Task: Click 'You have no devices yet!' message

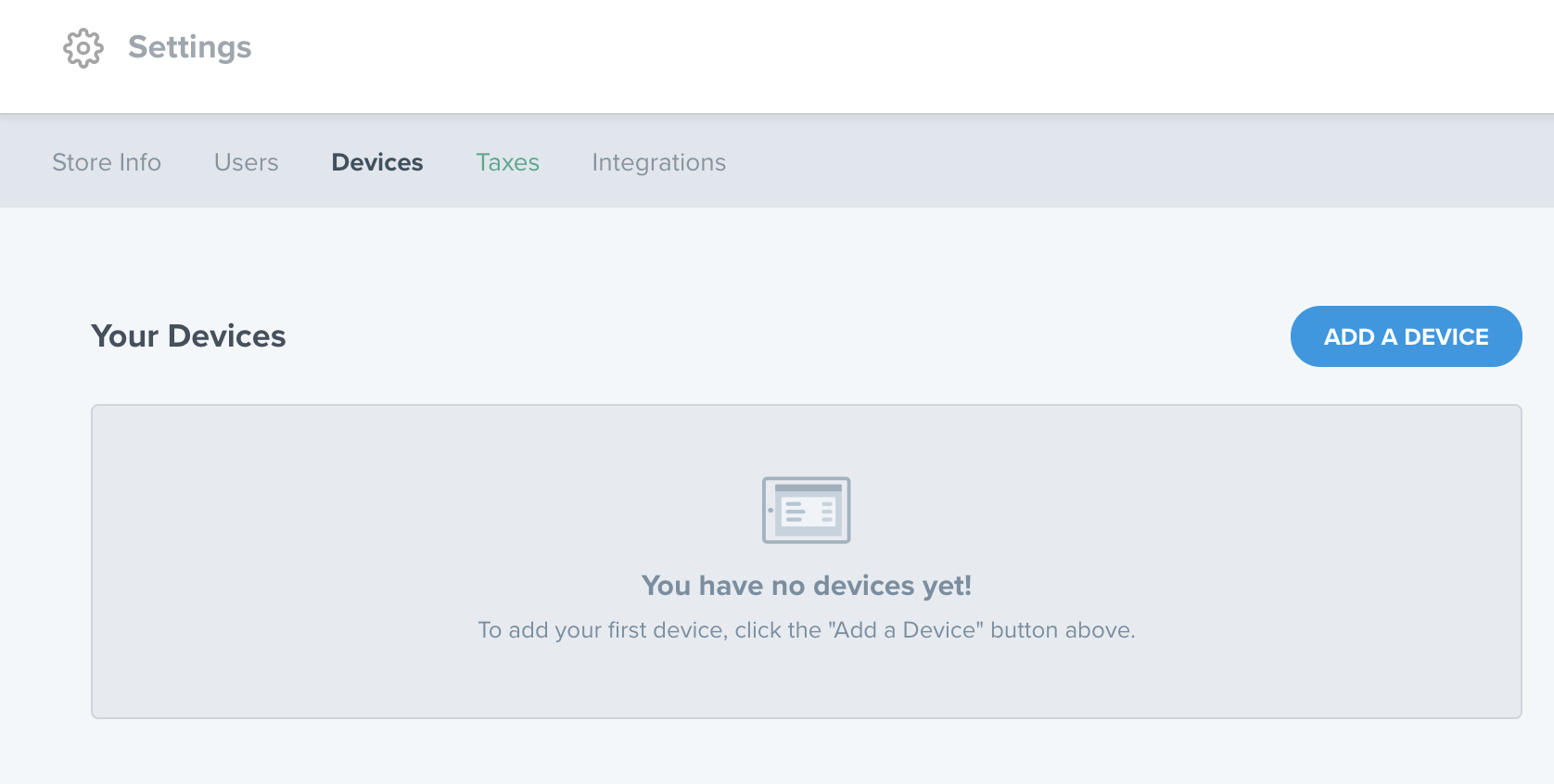Action: click(x=807, y=586)
